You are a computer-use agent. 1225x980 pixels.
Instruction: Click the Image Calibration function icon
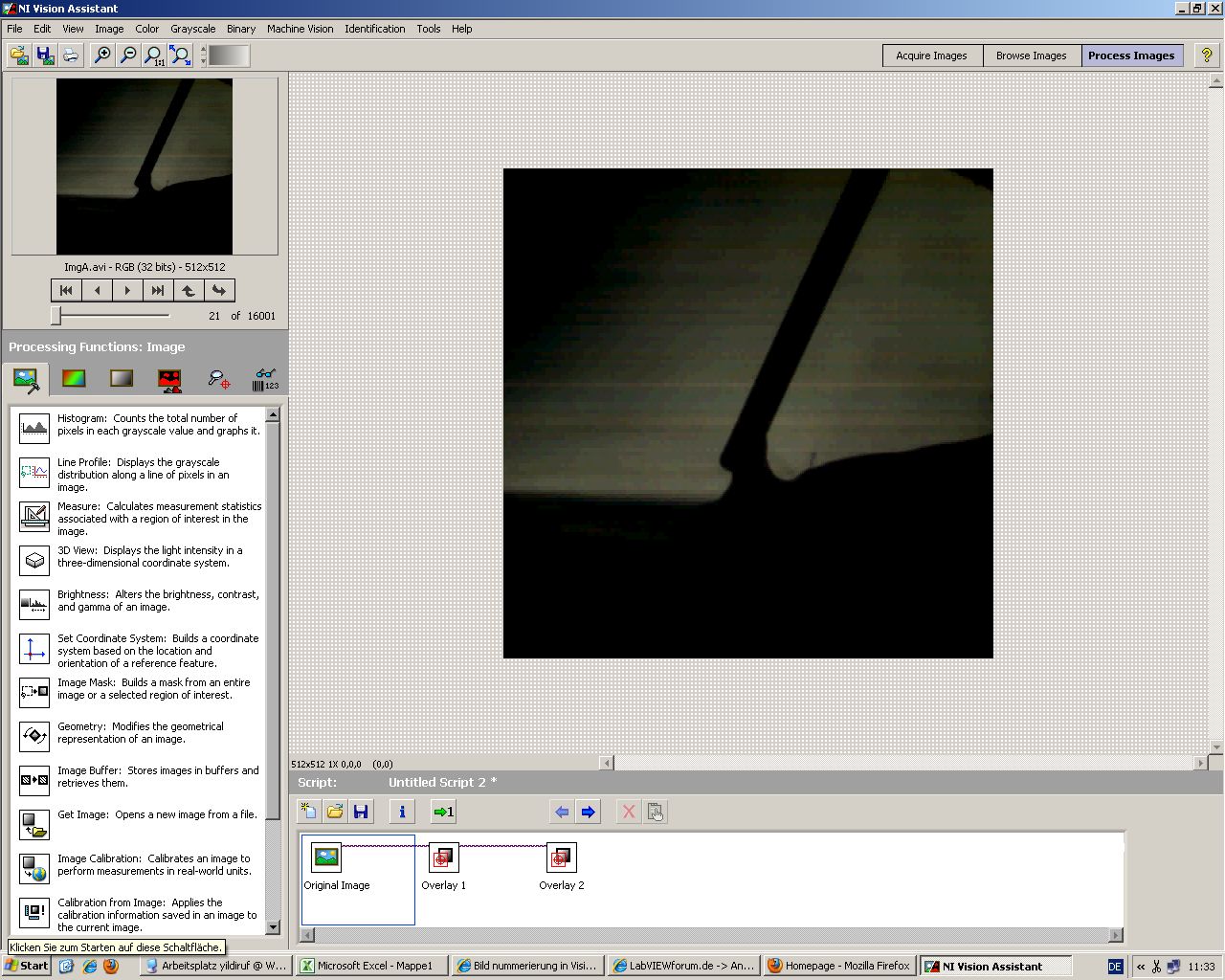[x=34, y=868]
